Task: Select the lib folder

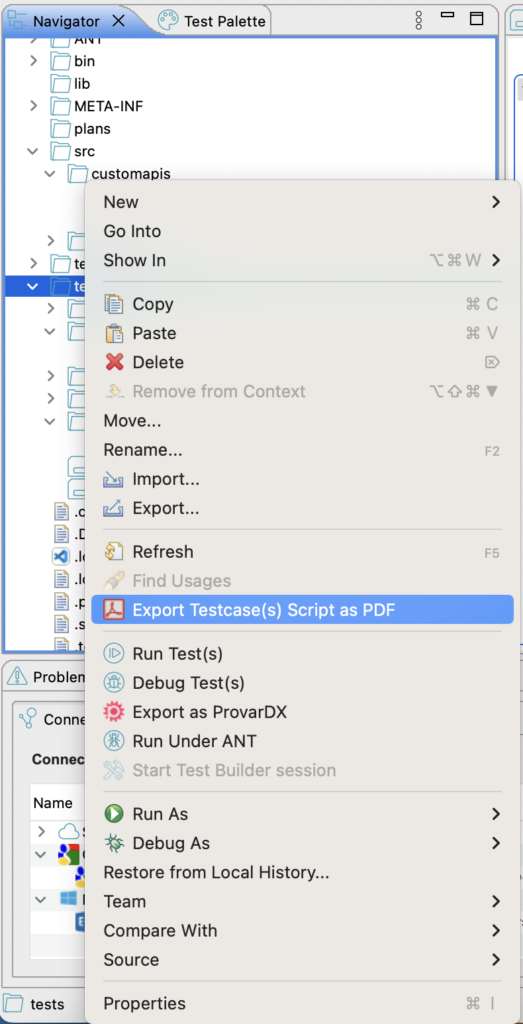Action: click(82, 84)
